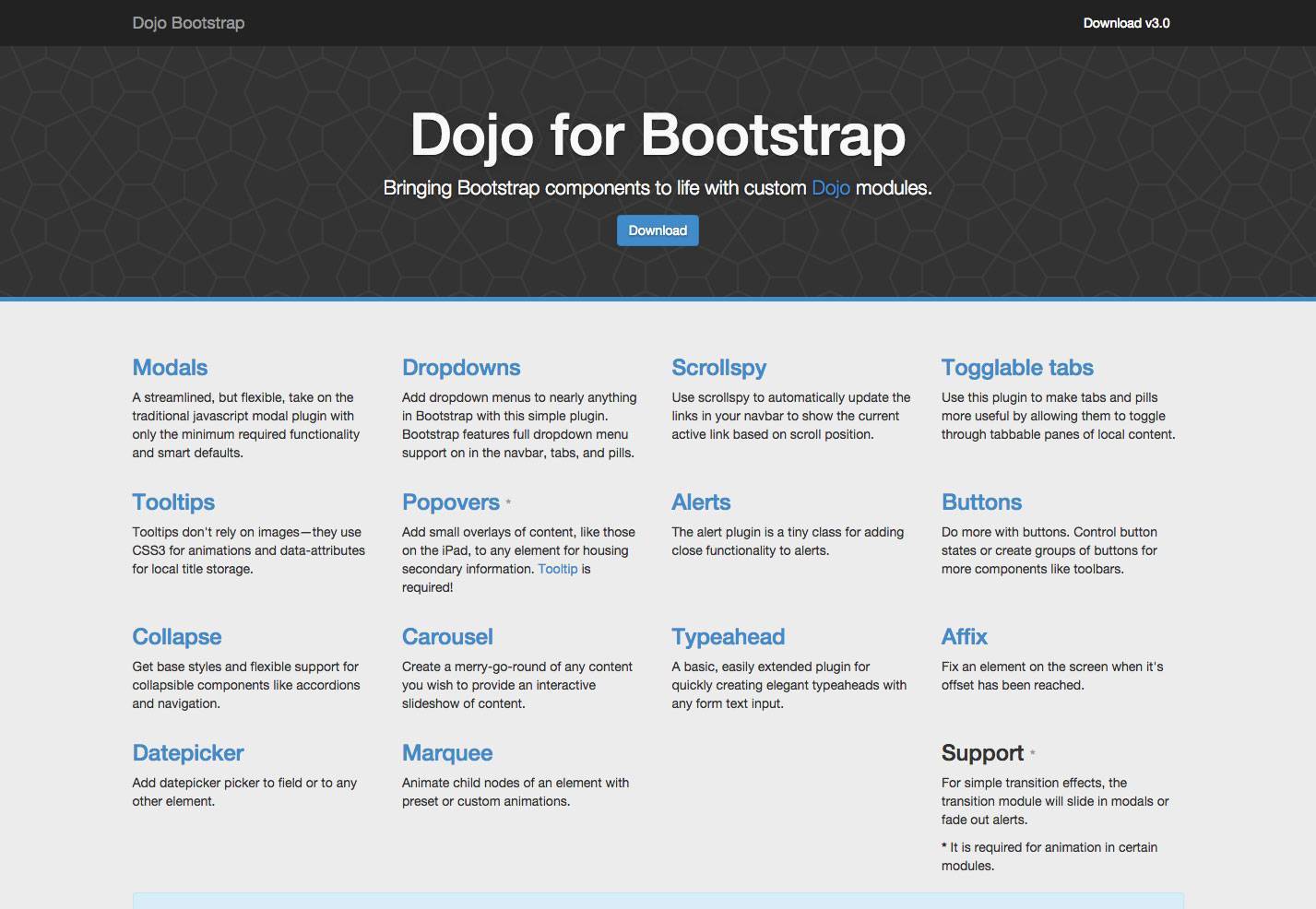Open the Dojo Bootstrap brand link

188,23
